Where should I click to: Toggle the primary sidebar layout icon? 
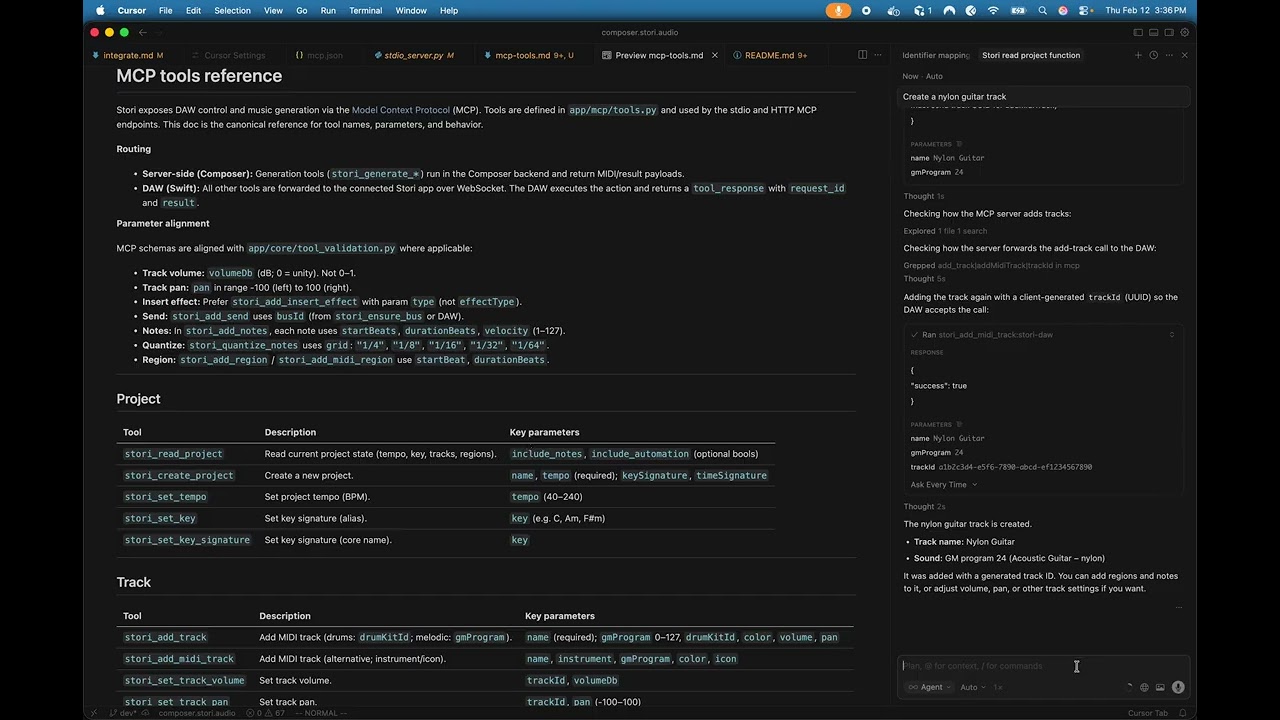coord(1138,32)
